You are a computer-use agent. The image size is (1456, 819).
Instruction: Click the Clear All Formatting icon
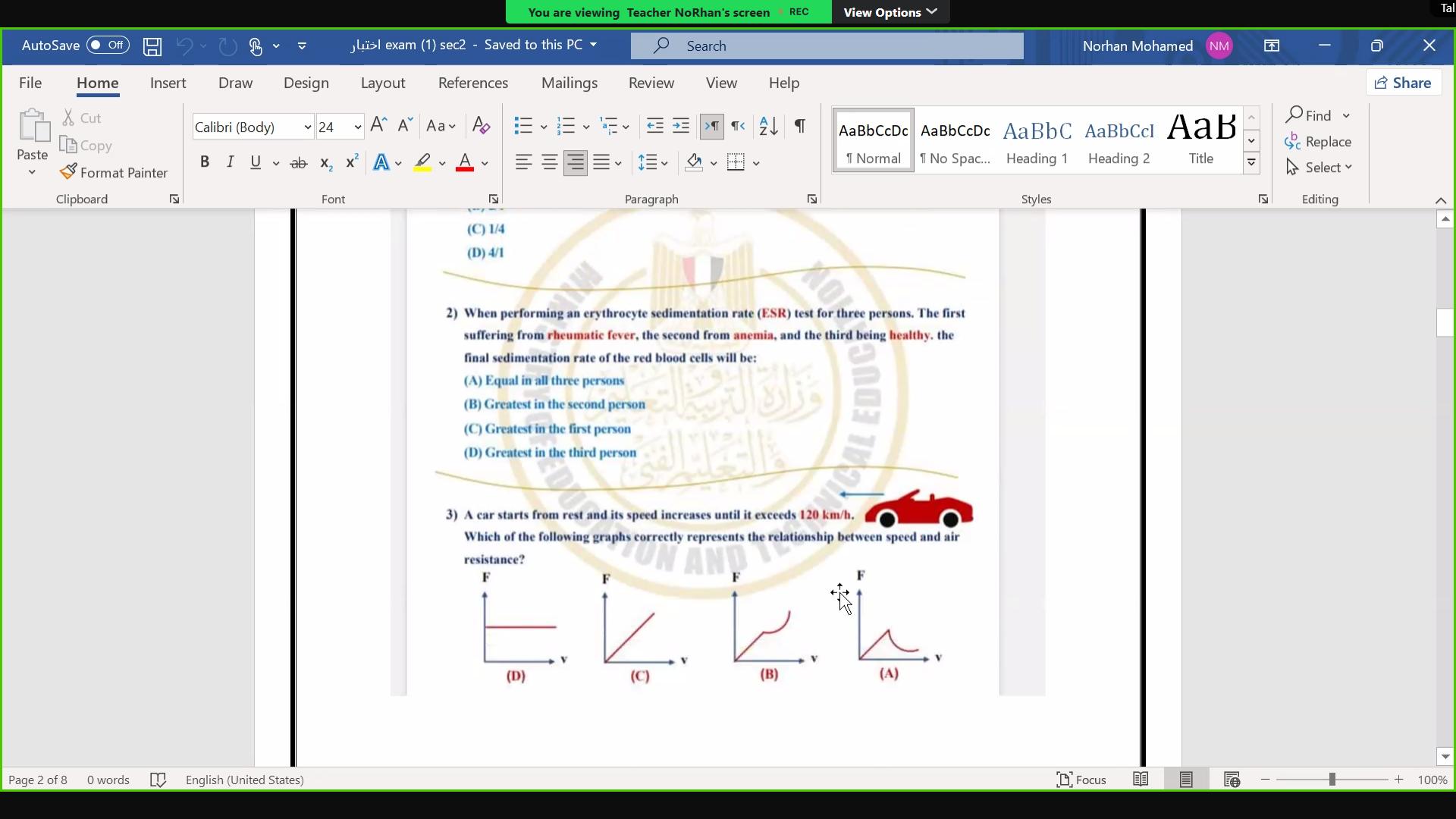click(481, 126)
